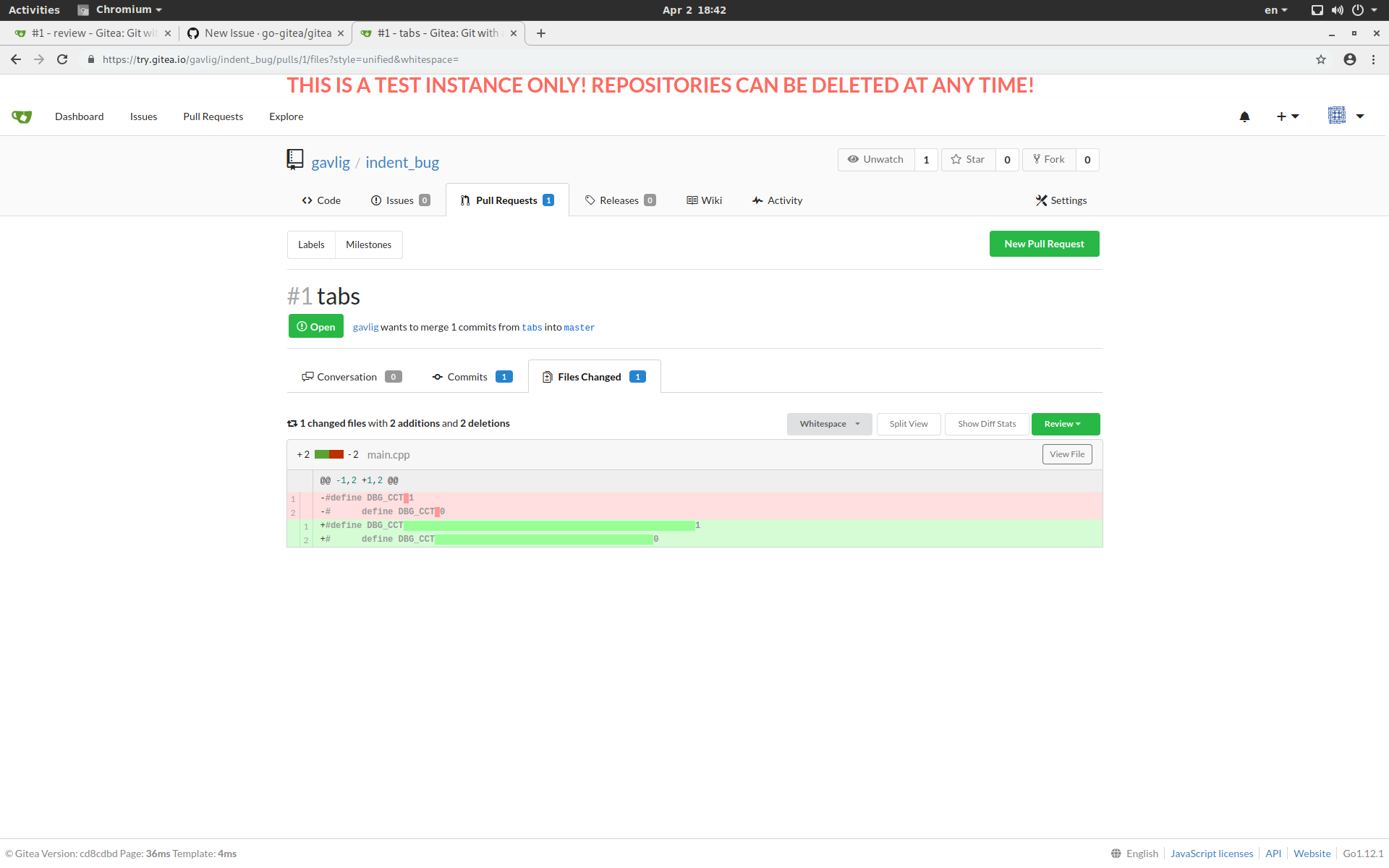Open the Gitea home page via the teapot logo
The width and height of the screenshot is (1389, 868).
[x=21, y=116]
